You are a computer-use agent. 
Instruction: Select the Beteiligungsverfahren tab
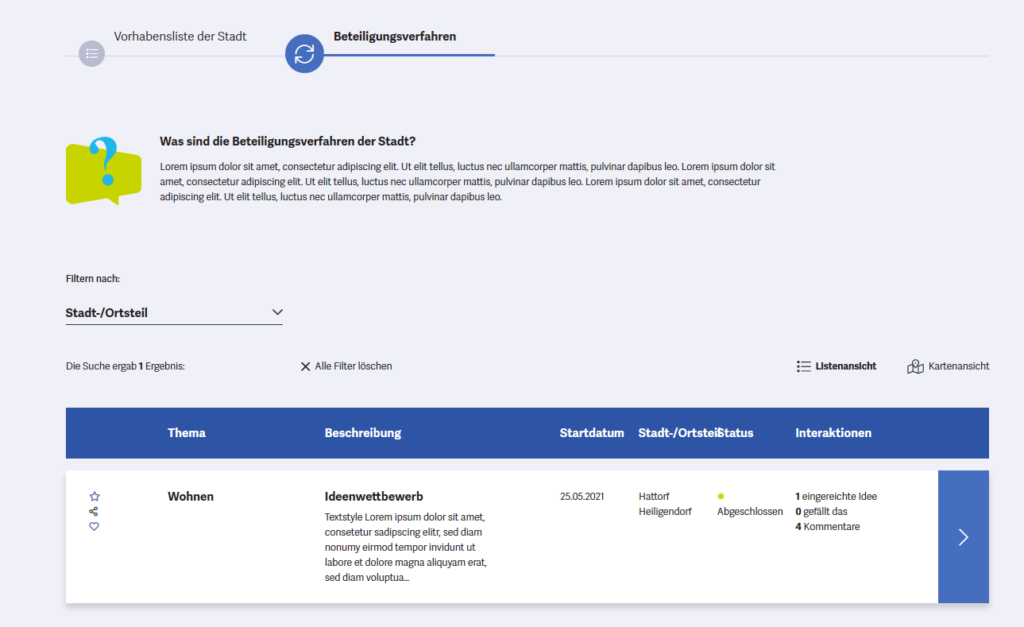click(x=394, y=37)
